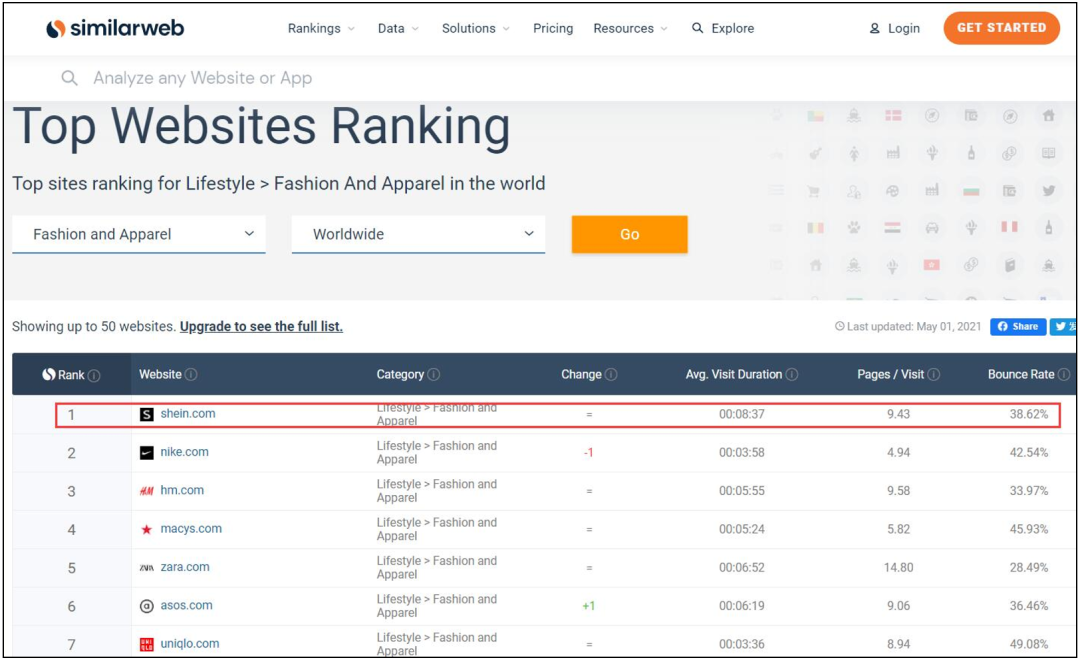Image resolution: width=1080 pixels, height=662 pixels.
Task: Click the magnifier in the Analyze search bar
Action: (69, 78)
